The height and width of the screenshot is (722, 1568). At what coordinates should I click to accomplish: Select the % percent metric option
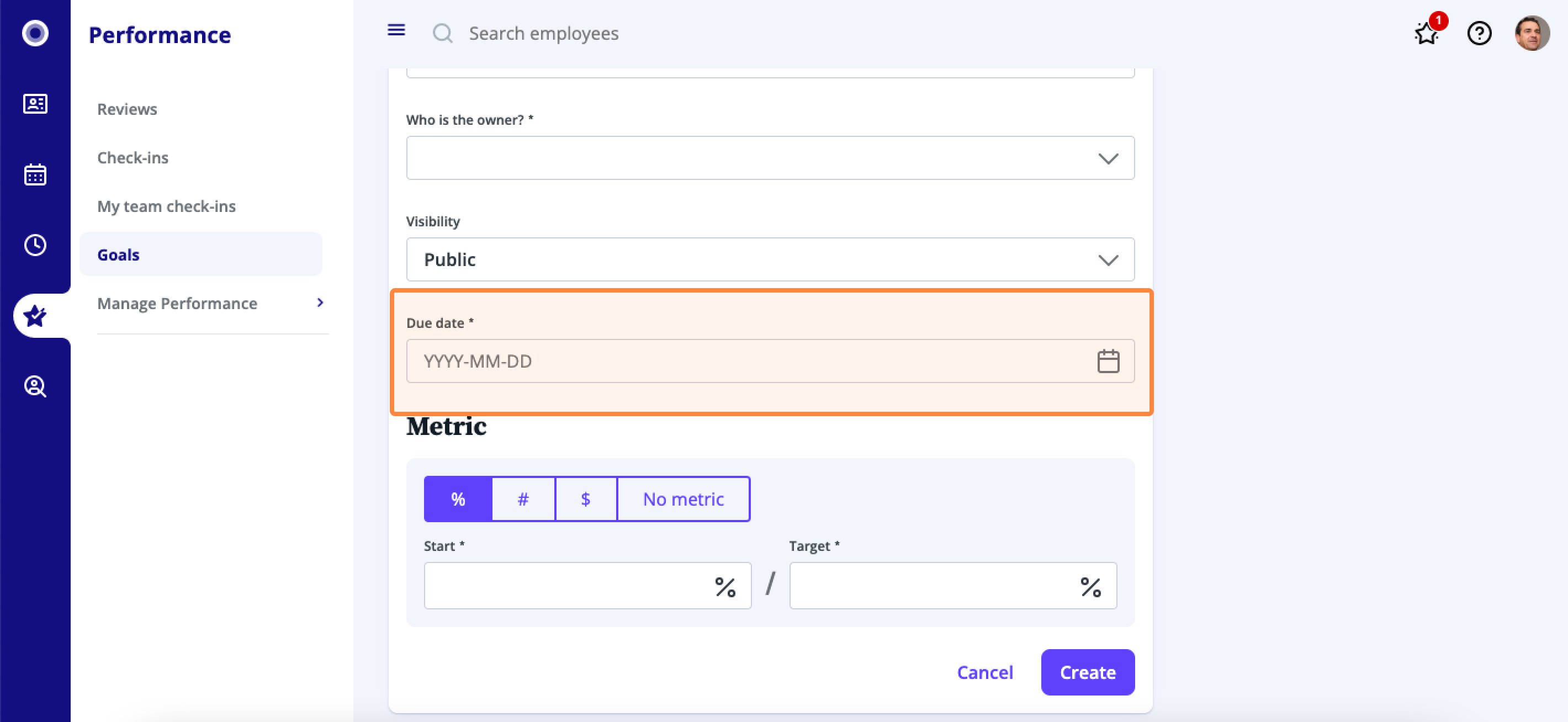click(458, 499)
